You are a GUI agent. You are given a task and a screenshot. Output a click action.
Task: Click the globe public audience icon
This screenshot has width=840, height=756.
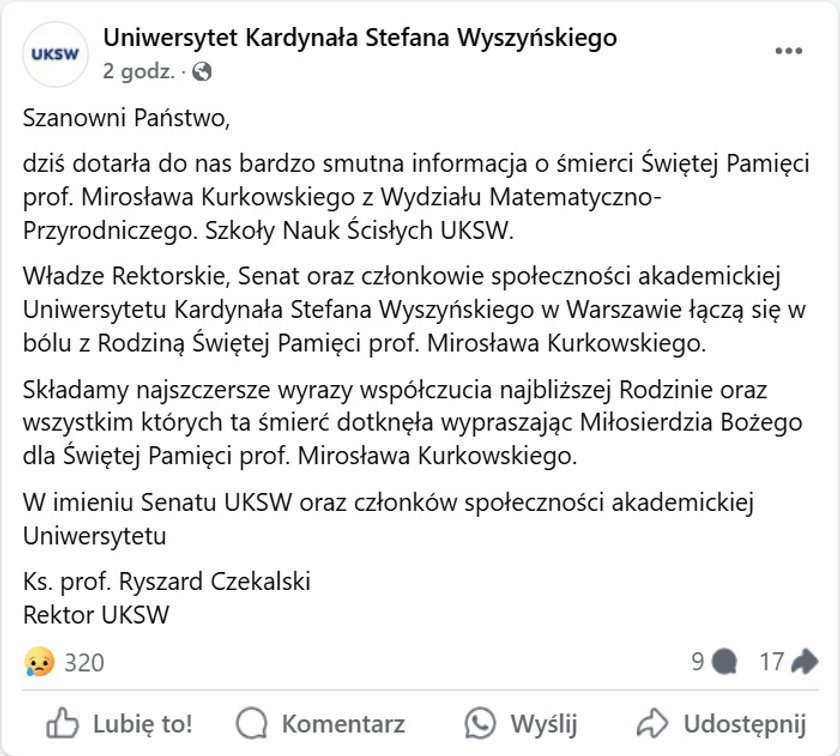tap(202, 71)
